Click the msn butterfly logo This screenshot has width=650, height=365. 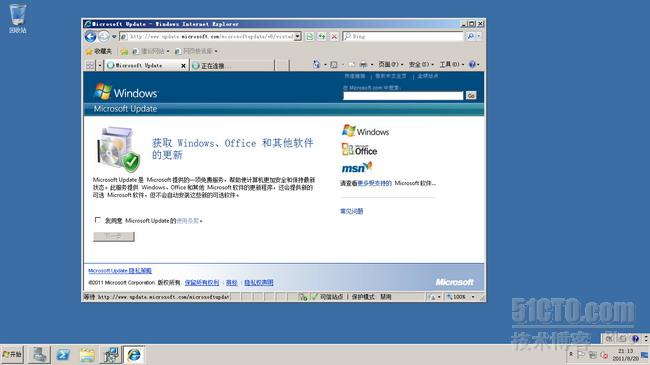pyautogui.click(x=357, y=167)
